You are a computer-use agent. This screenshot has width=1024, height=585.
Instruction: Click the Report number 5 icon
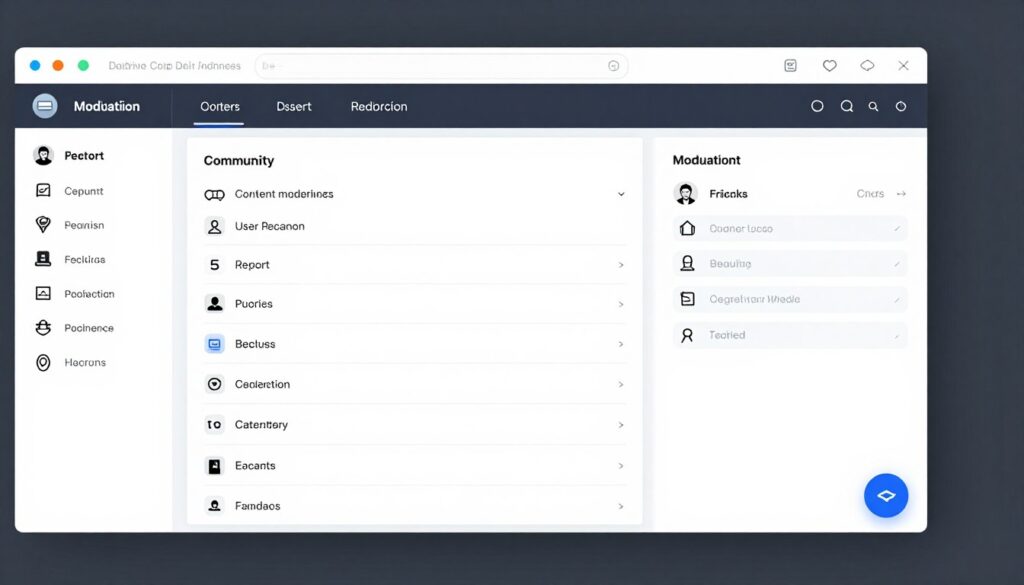point(214,264)
